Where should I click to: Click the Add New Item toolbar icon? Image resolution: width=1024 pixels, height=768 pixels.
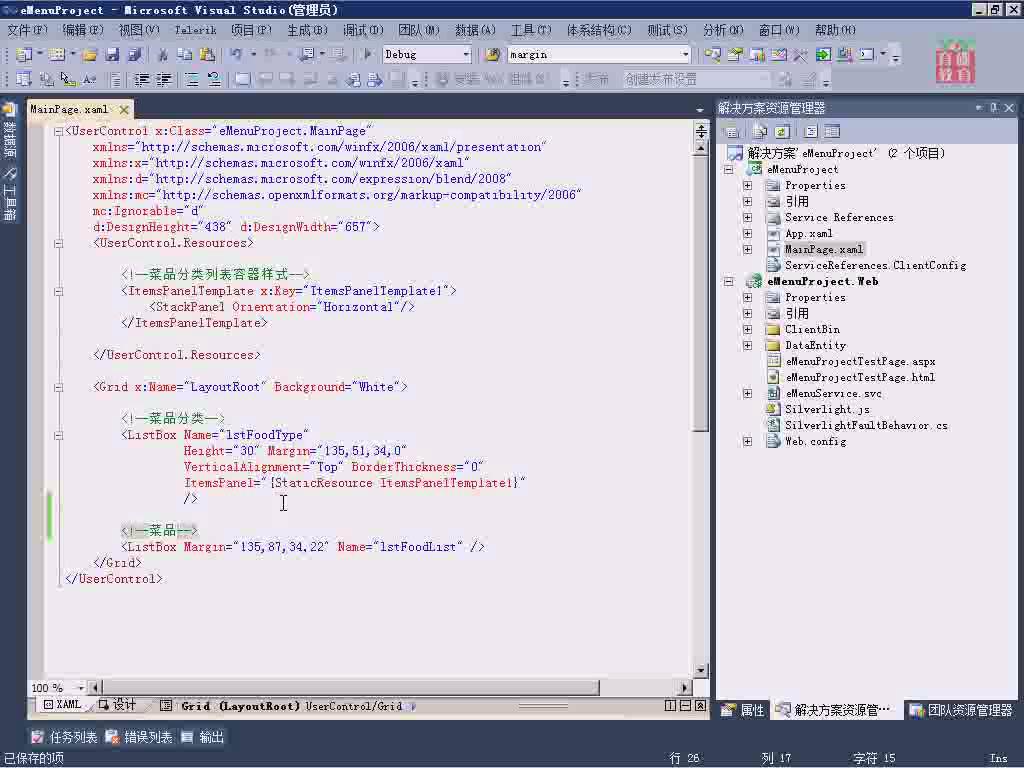click(56, 55)
